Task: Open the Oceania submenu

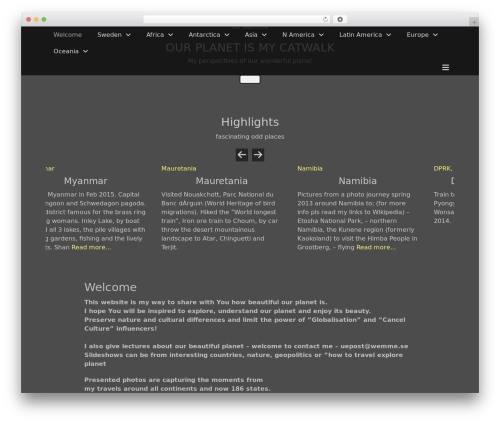Action: (71, 51)
